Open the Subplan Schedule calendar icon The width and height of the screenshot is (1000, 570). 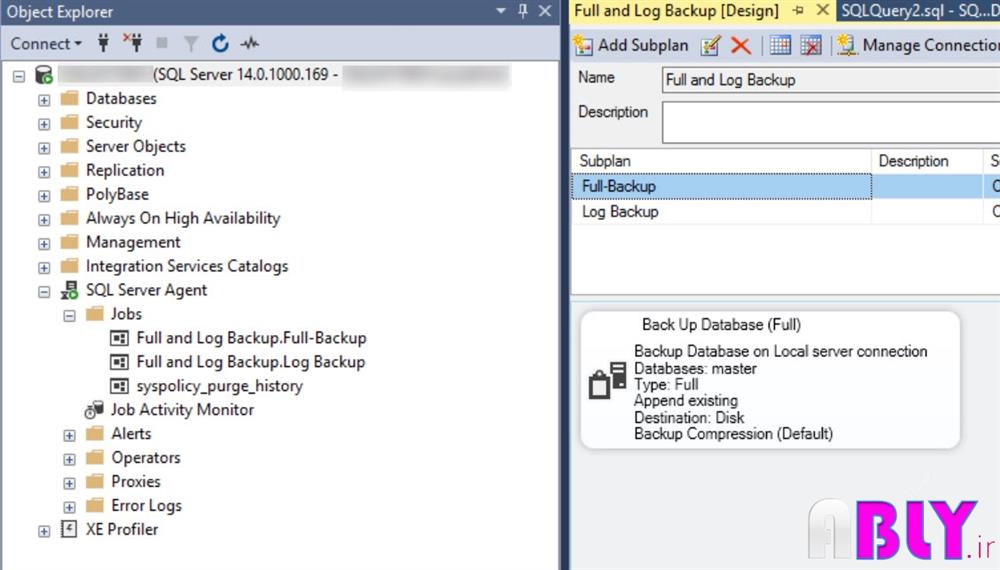click(780, 45)
